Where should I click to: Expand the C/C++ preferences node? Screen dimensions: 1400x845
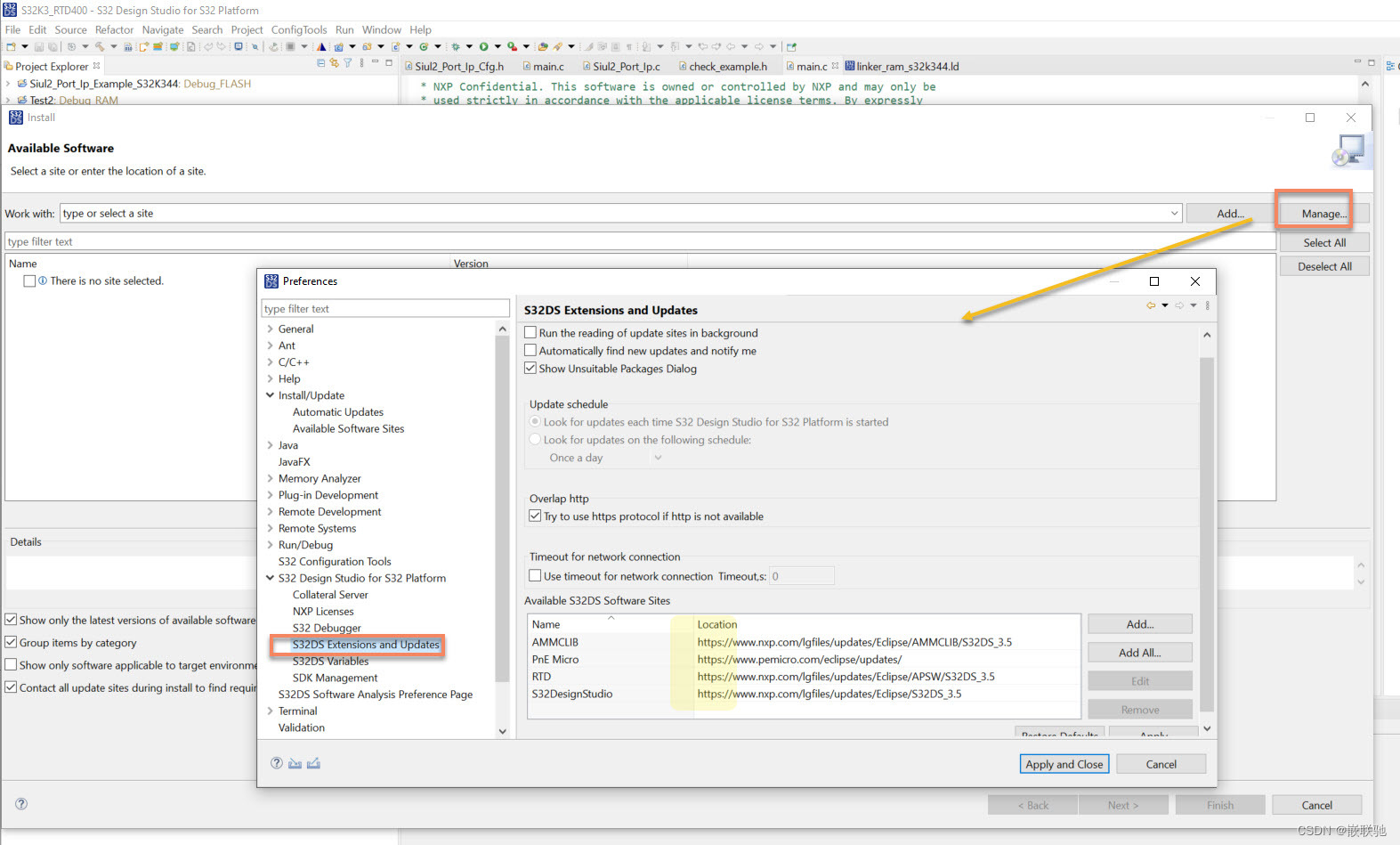pyautogui.click(x=270, y=362)
